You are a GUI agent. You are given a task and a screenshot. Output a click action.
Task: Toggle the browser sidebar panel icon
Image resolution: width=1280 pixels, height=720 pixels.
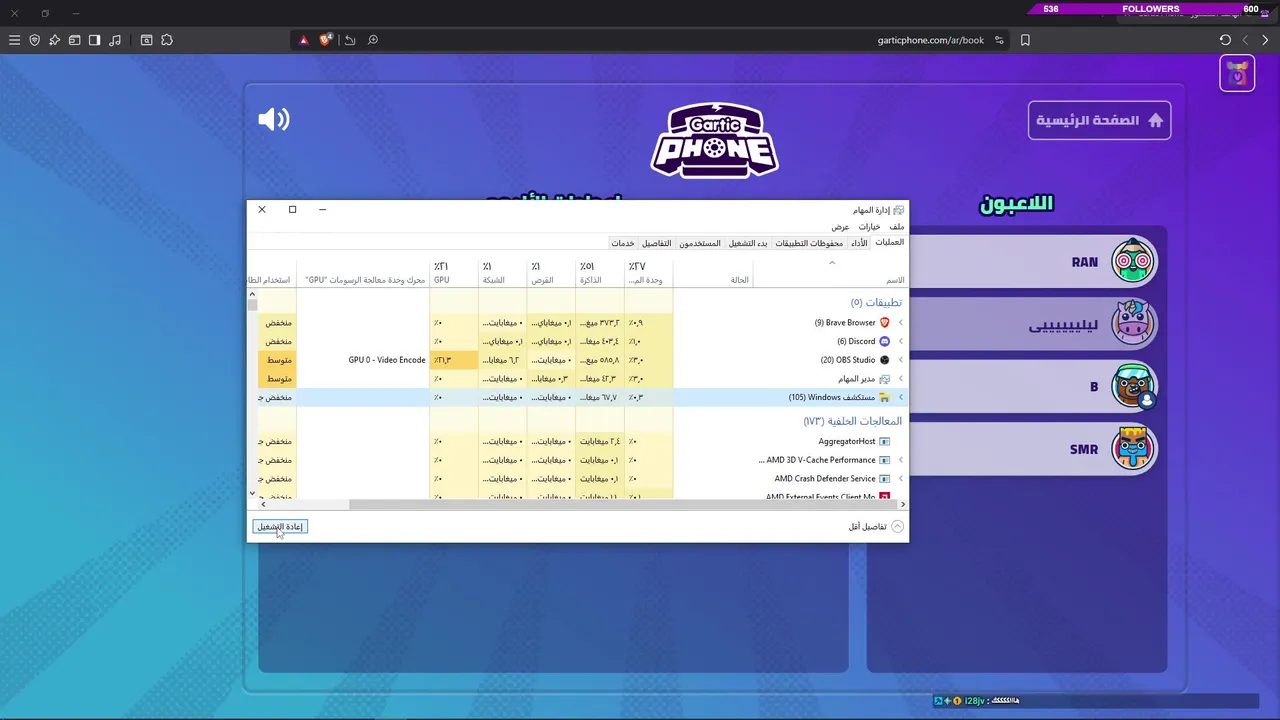(x=94, y=40)
